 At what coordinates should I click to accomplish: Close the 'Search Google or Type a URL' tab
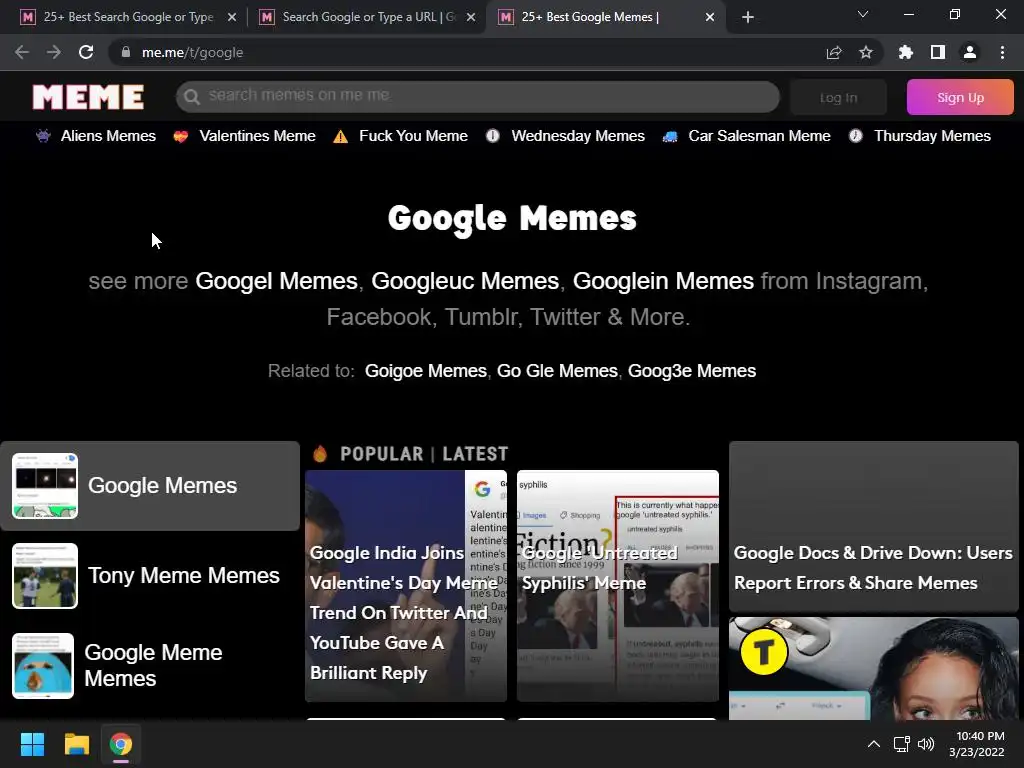pyautogui.click(x=471, y=17)
